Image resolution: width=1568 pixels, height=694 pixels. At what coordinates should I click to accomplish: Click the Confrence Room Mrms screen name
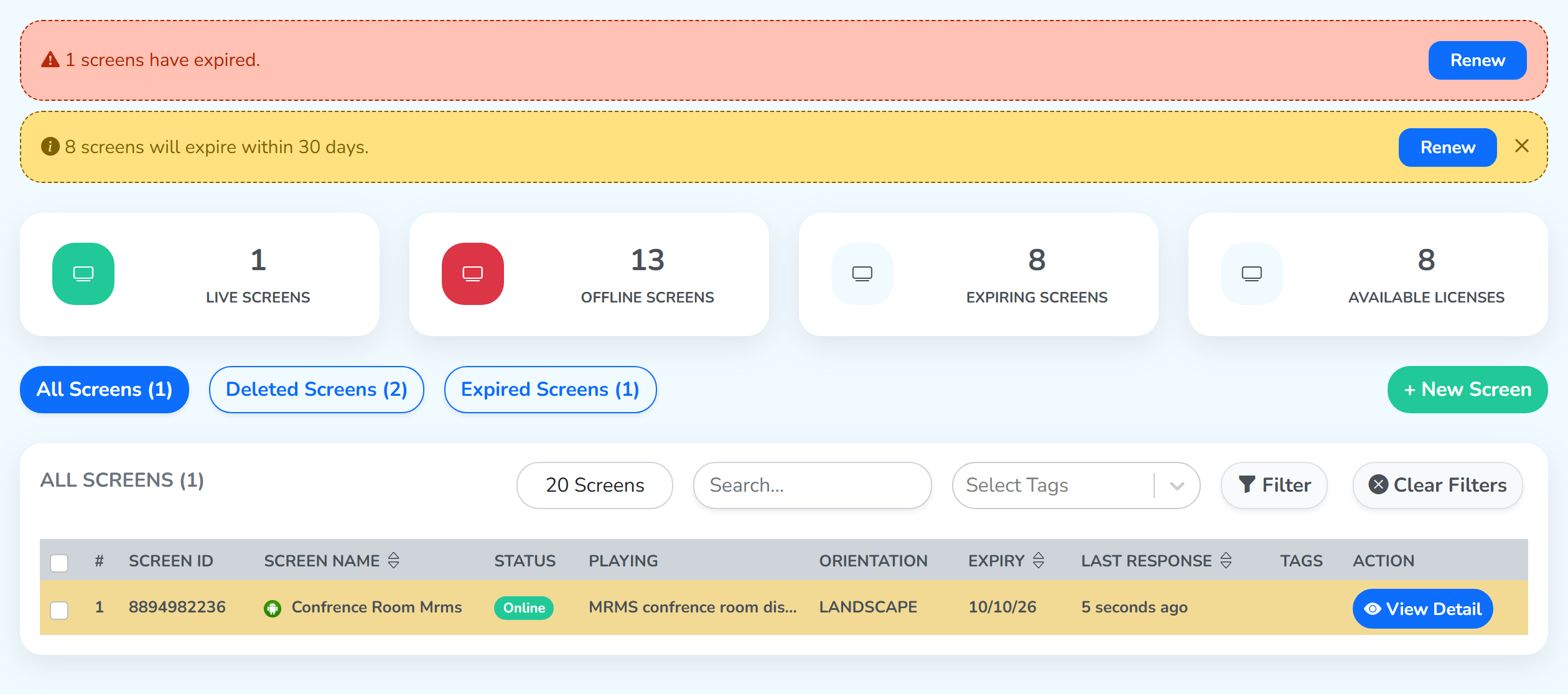coord(377,607)
